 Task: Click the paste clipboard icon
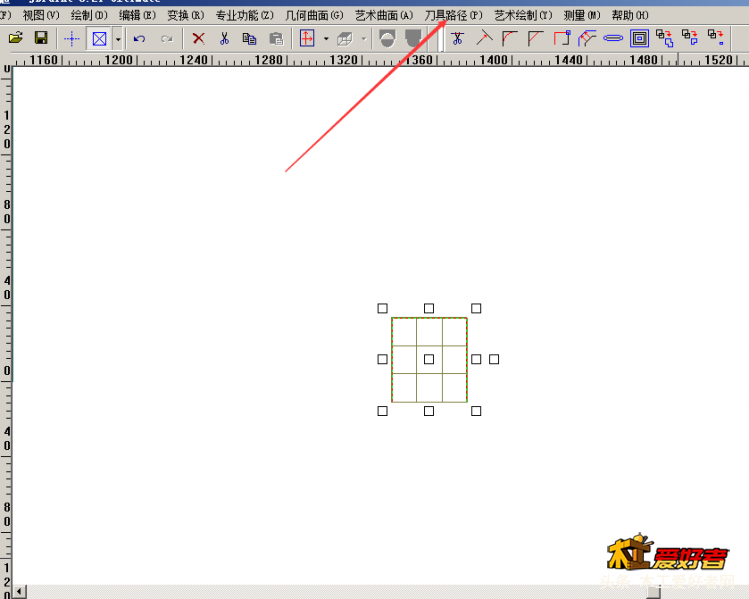pos(276,39)
